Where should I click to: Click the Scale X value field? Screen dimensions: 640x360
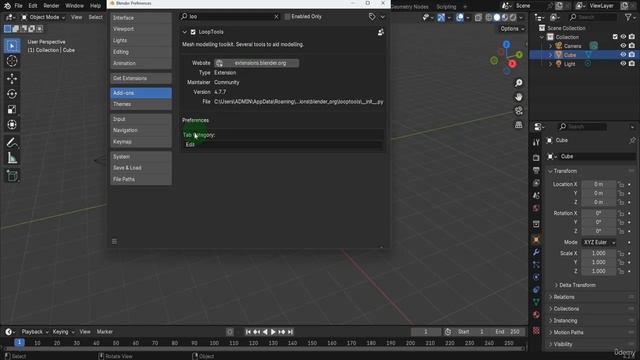click(598, 253)
